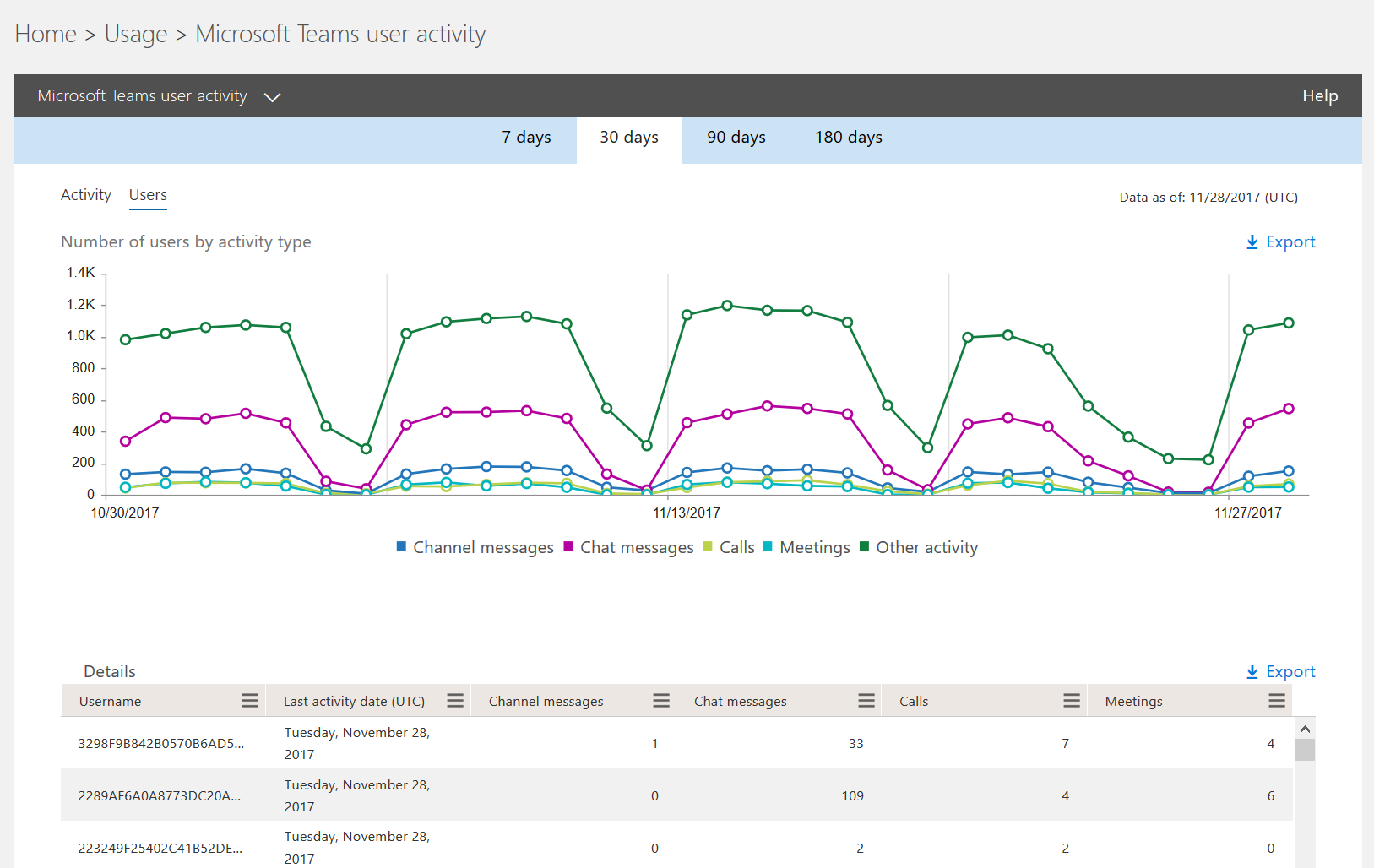Switch to the 90 days tab
The height and width of the screenshot is (868, 1374).
click(736, 137)
